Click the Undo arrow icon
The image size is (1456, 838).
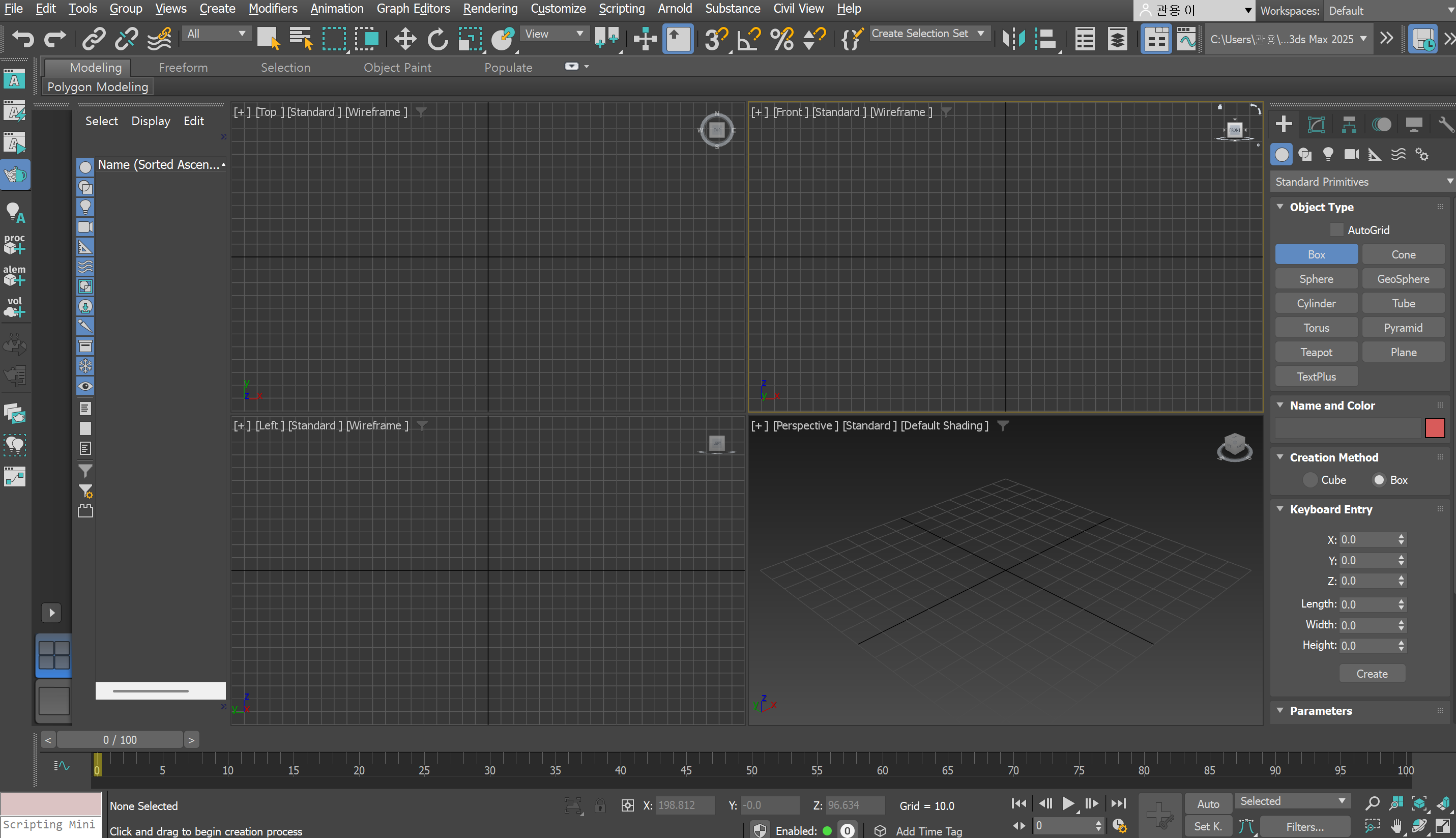tap(23, 39)
